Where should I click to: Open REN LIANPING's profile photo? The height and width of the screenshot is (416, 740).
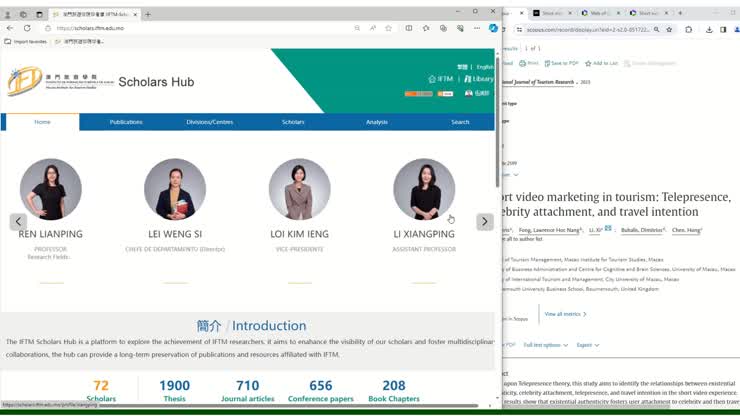50,189
